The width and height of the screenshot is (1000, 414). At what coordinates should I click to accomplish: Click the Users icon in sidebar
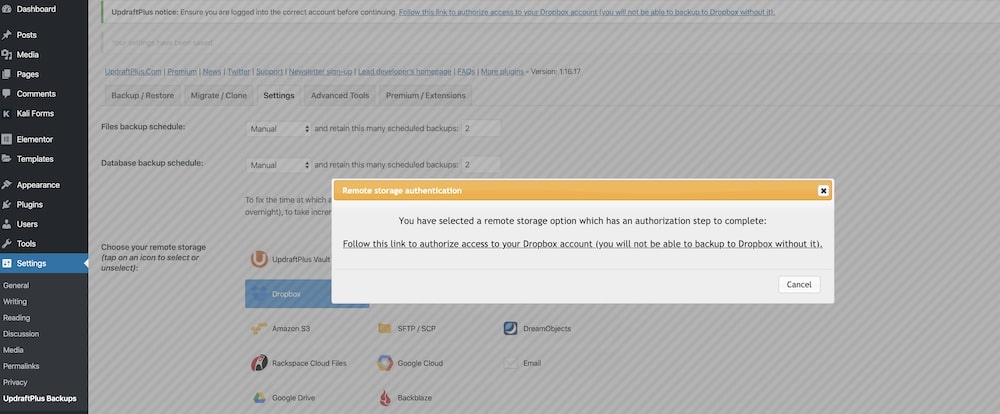pyautogui.click(x=6, y=224)
